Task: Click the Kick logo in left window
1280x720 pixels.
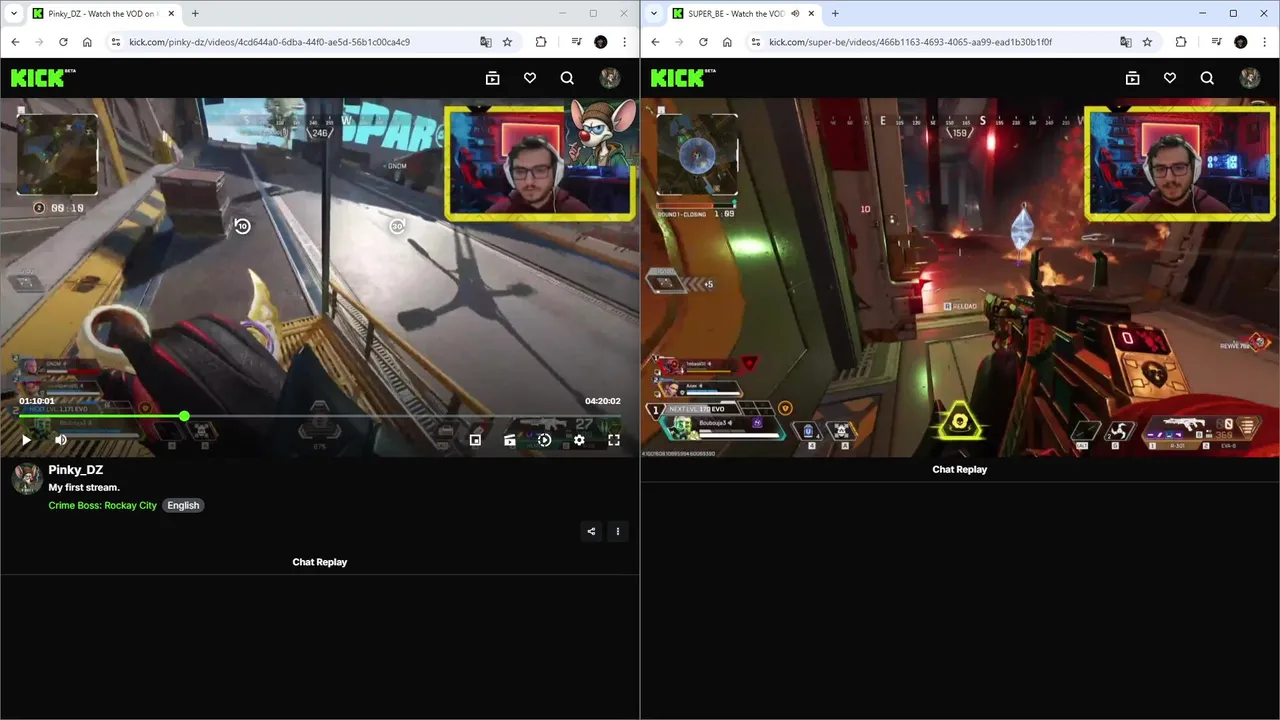Action: pyautogui.click(x=42, y=78)
